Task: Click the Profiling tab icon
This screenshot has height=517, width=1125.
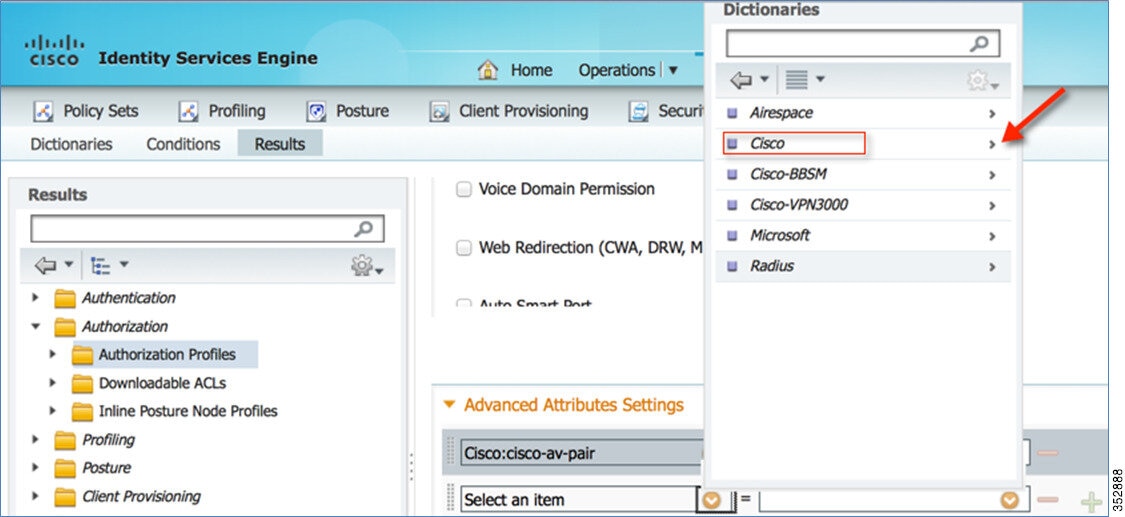Action: (189, 111)
